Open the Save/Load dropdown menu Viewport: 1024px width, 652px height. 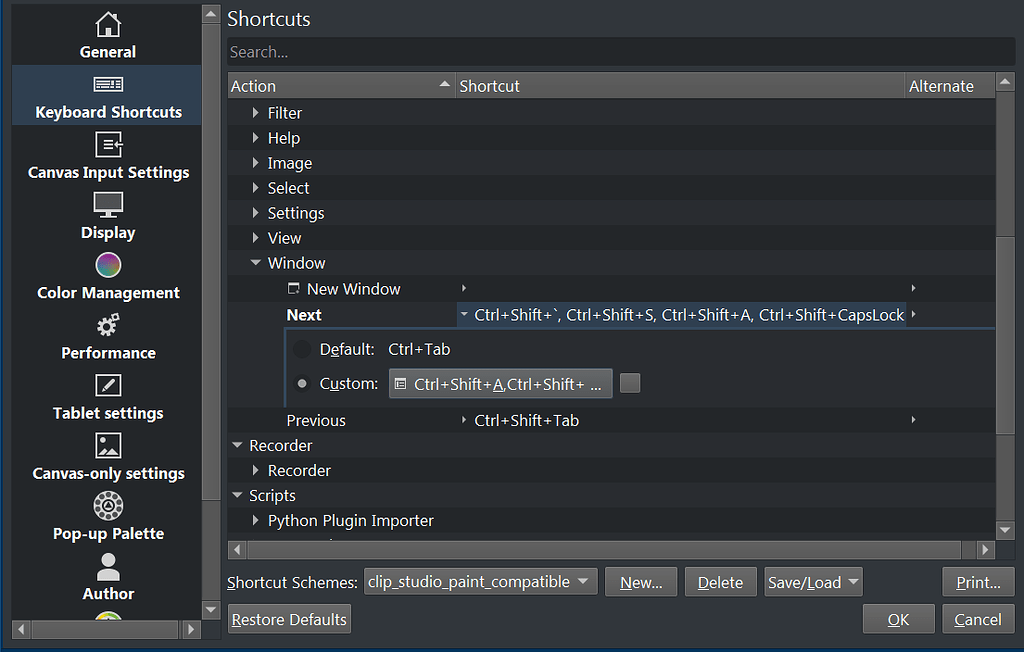(813, 582)
